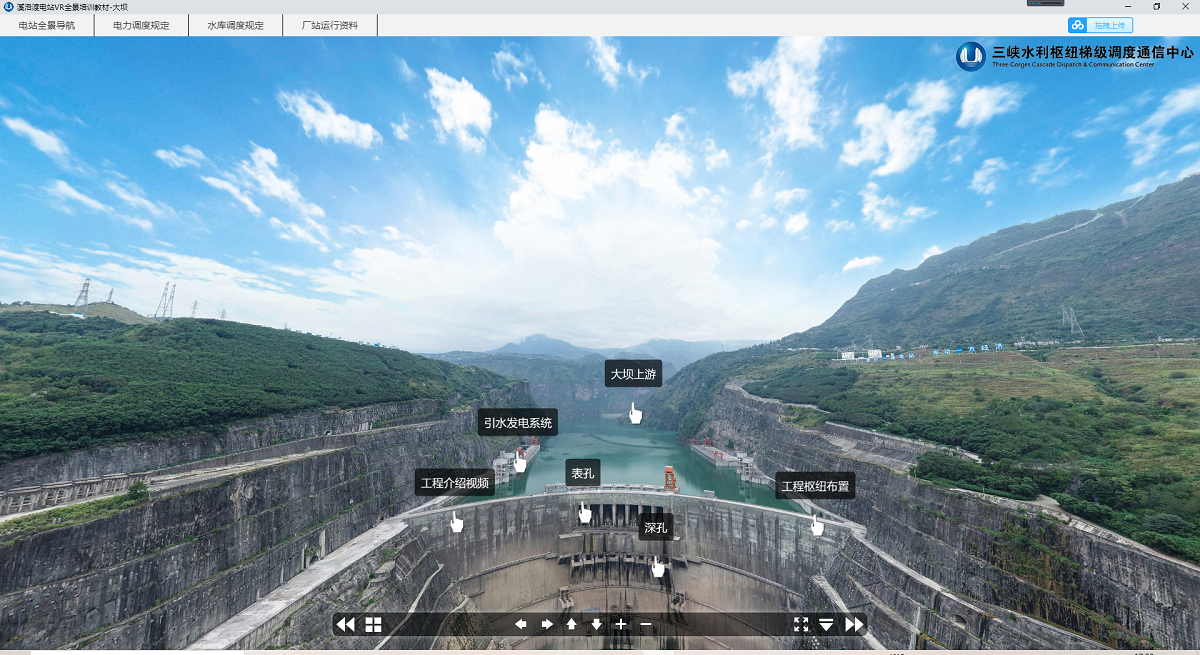The image size is (1200, 655).
Task: Click the blue cloud upload icon
Action: 1078,25
